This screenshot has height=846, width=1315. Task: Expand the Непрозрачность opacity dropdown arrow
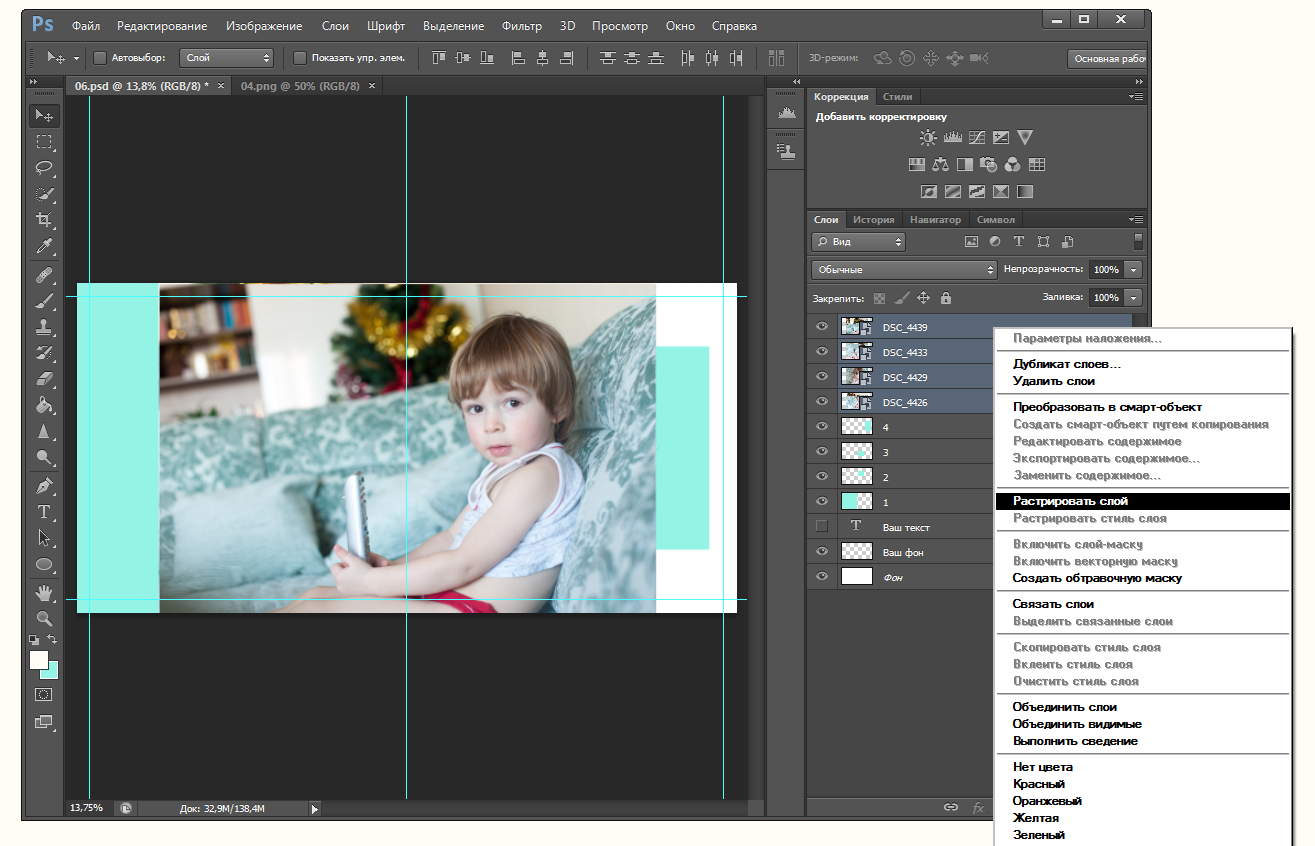[1133, 270]
